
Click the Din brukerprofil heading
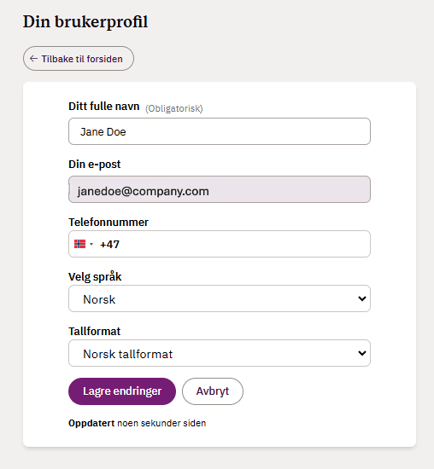[x=85, y=22]
